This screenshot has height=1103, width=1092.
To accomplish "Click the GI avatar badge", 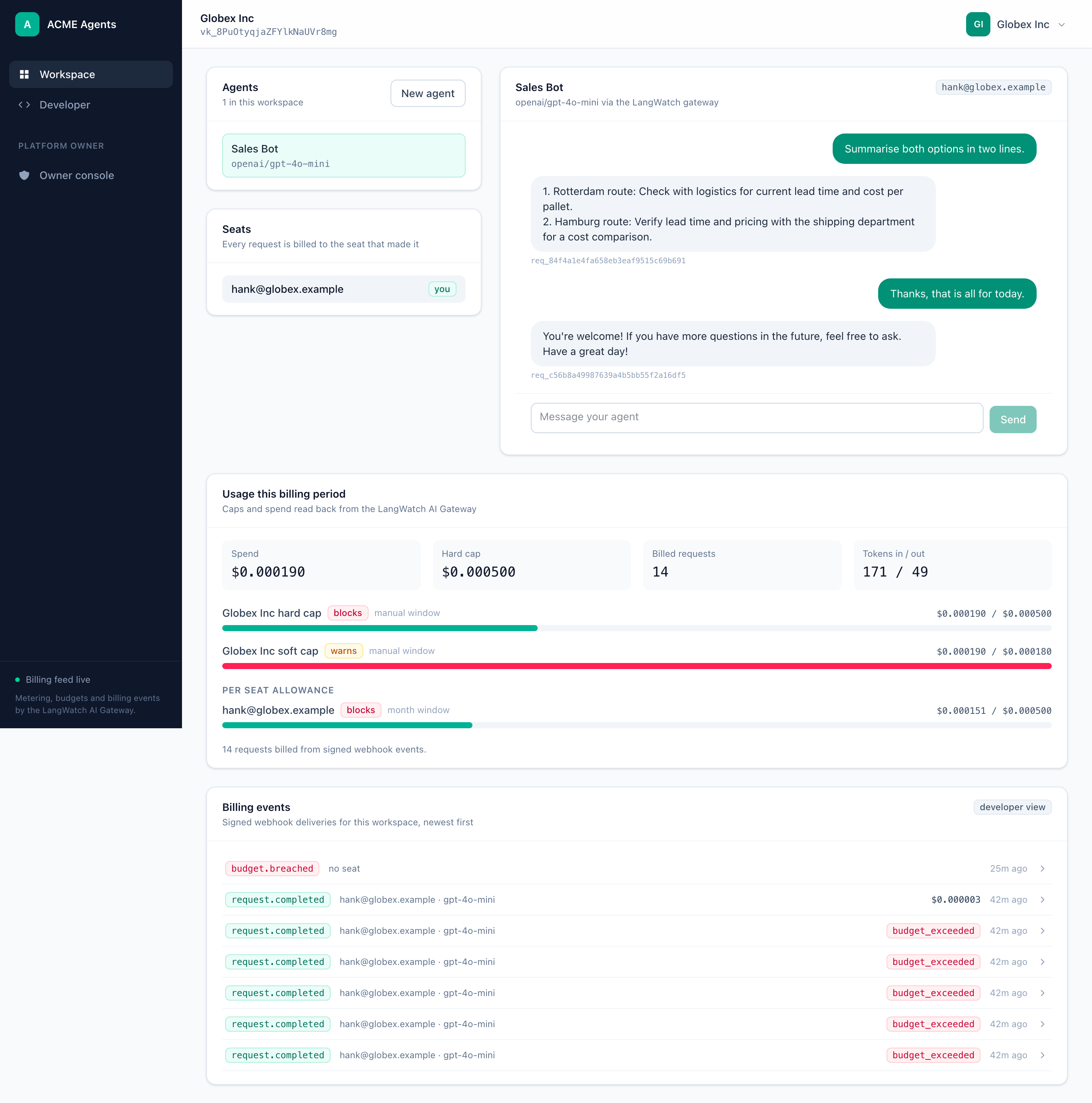I will (978, 24).
